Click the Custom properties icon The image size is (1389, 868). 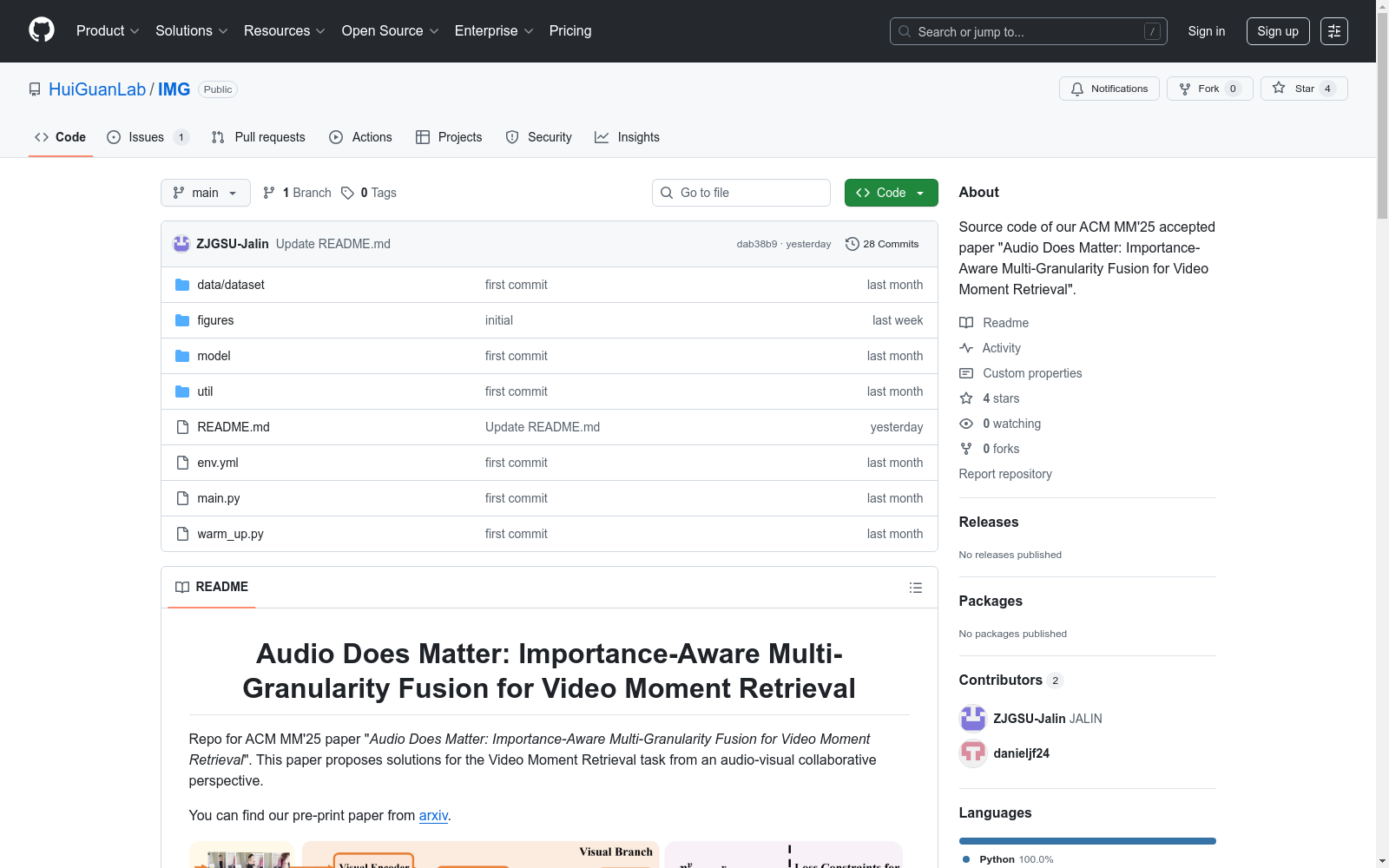(x=966, y=373)
